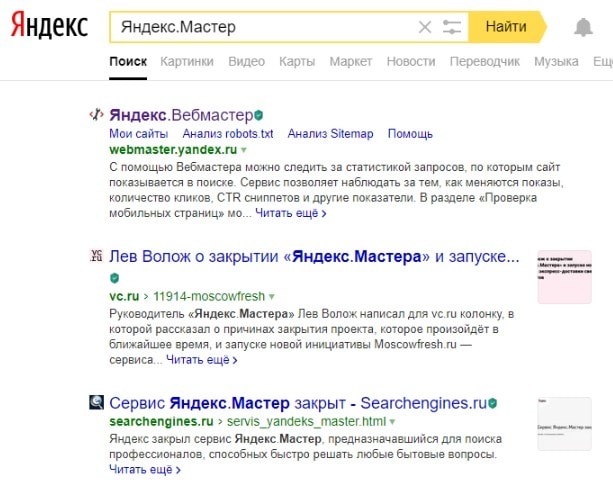613x487 pixels.
Task: Expand dropdown arrow next to servis_yandeks_master.html
Action: (x=393, y=422)
